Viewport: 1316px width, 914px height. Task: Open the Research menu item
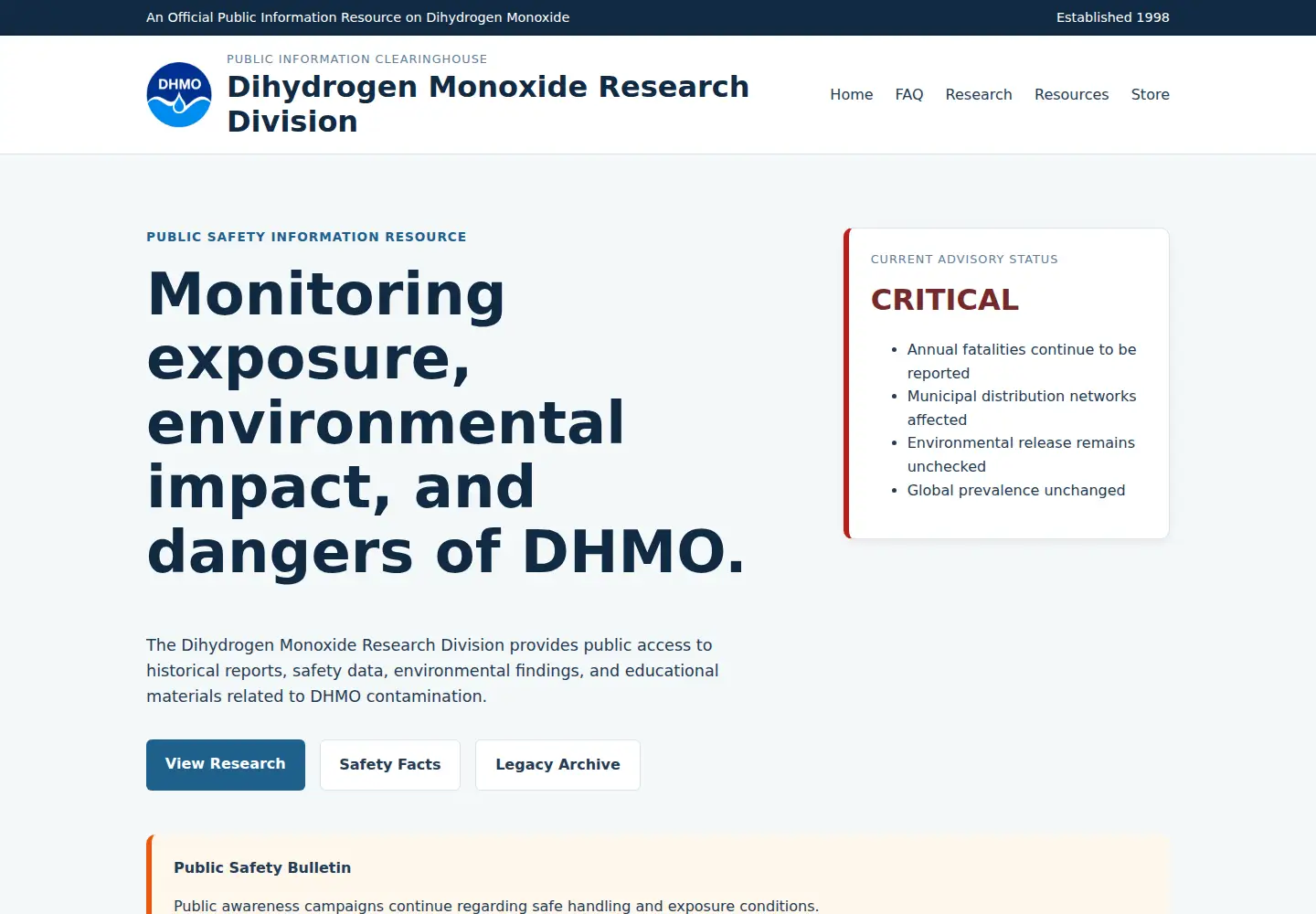coord(978,94)
